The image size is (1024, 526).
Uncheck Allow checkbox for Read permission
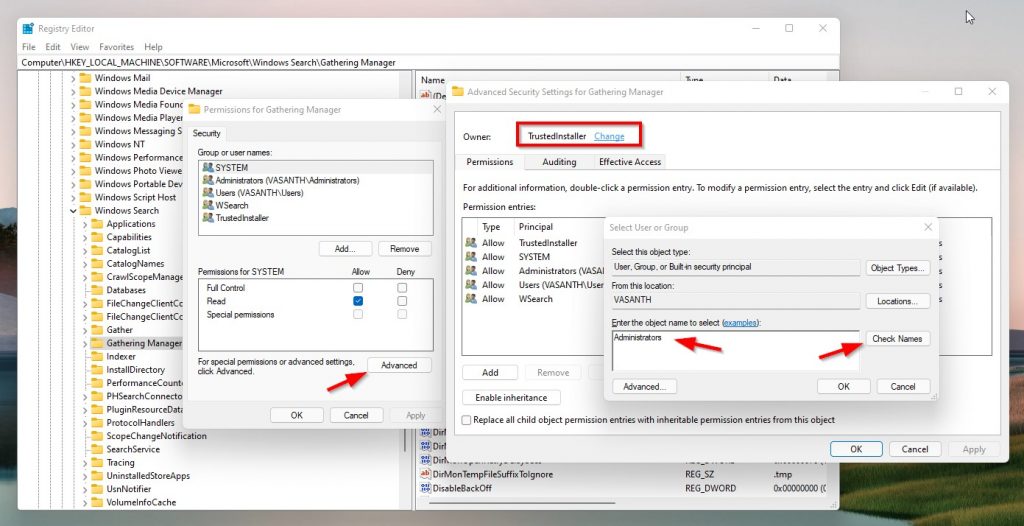[358, 301]
